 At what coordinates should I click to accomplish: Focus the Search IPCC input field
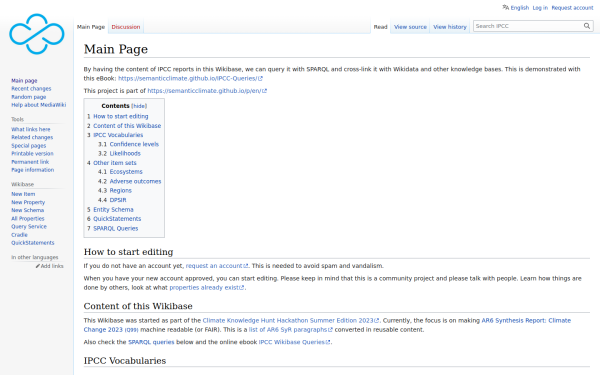528,26
